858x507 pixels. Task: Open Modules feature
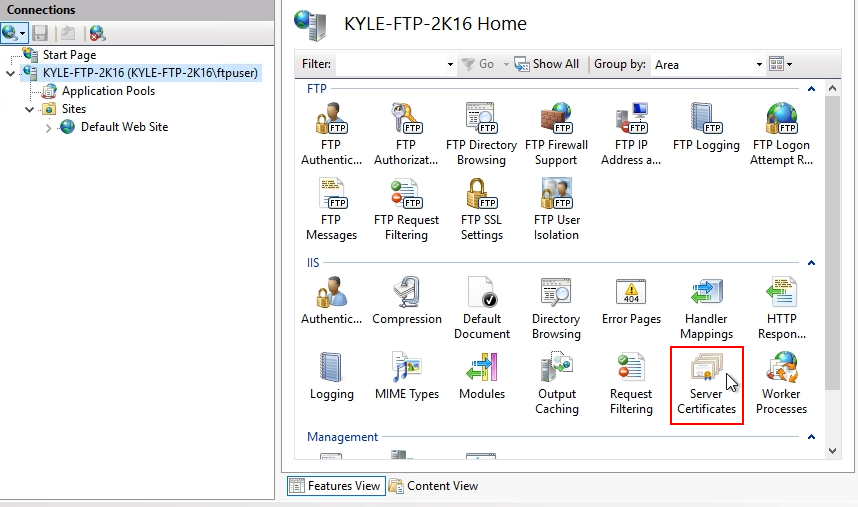tap(482, 376)
